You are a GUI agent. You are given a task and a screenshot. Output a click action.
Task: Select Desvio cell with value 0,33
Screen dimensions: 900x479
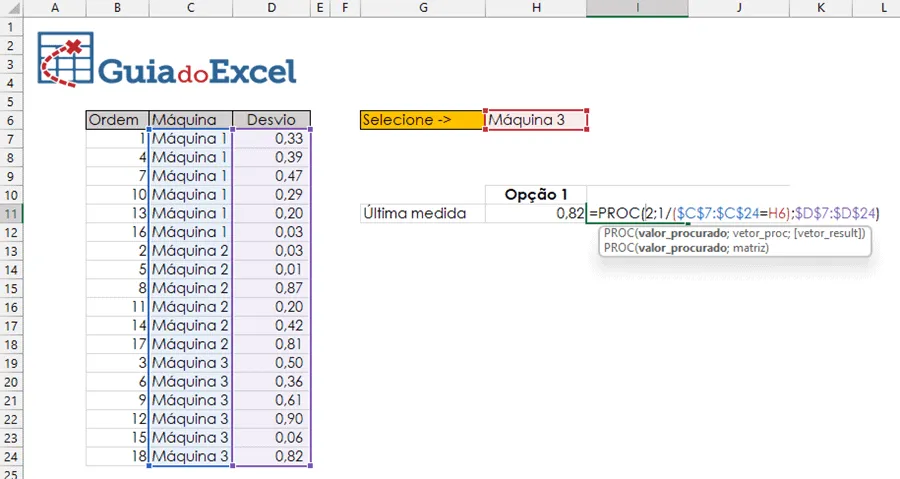[x=271, y=139]
